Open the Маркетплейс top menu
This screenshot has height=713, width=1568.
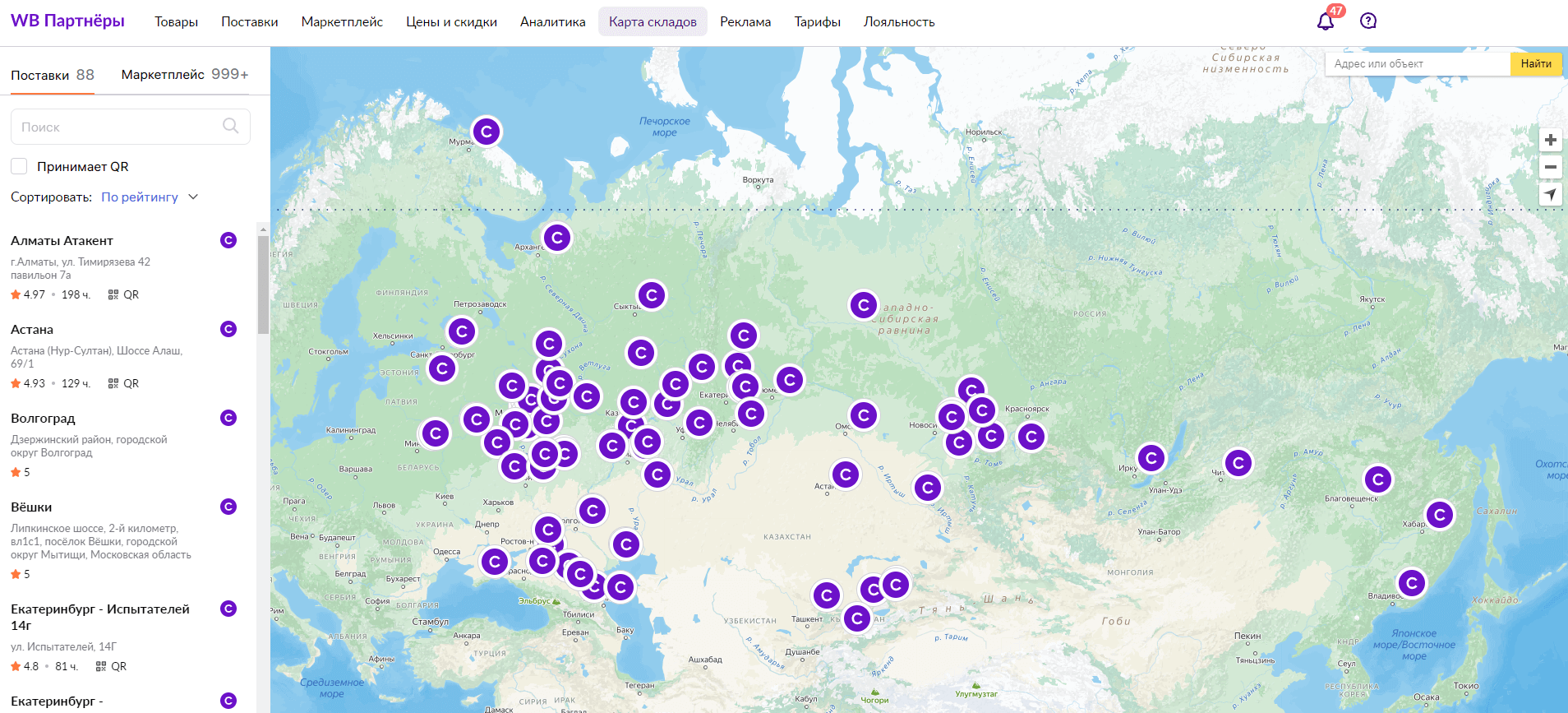pos(342,22)
